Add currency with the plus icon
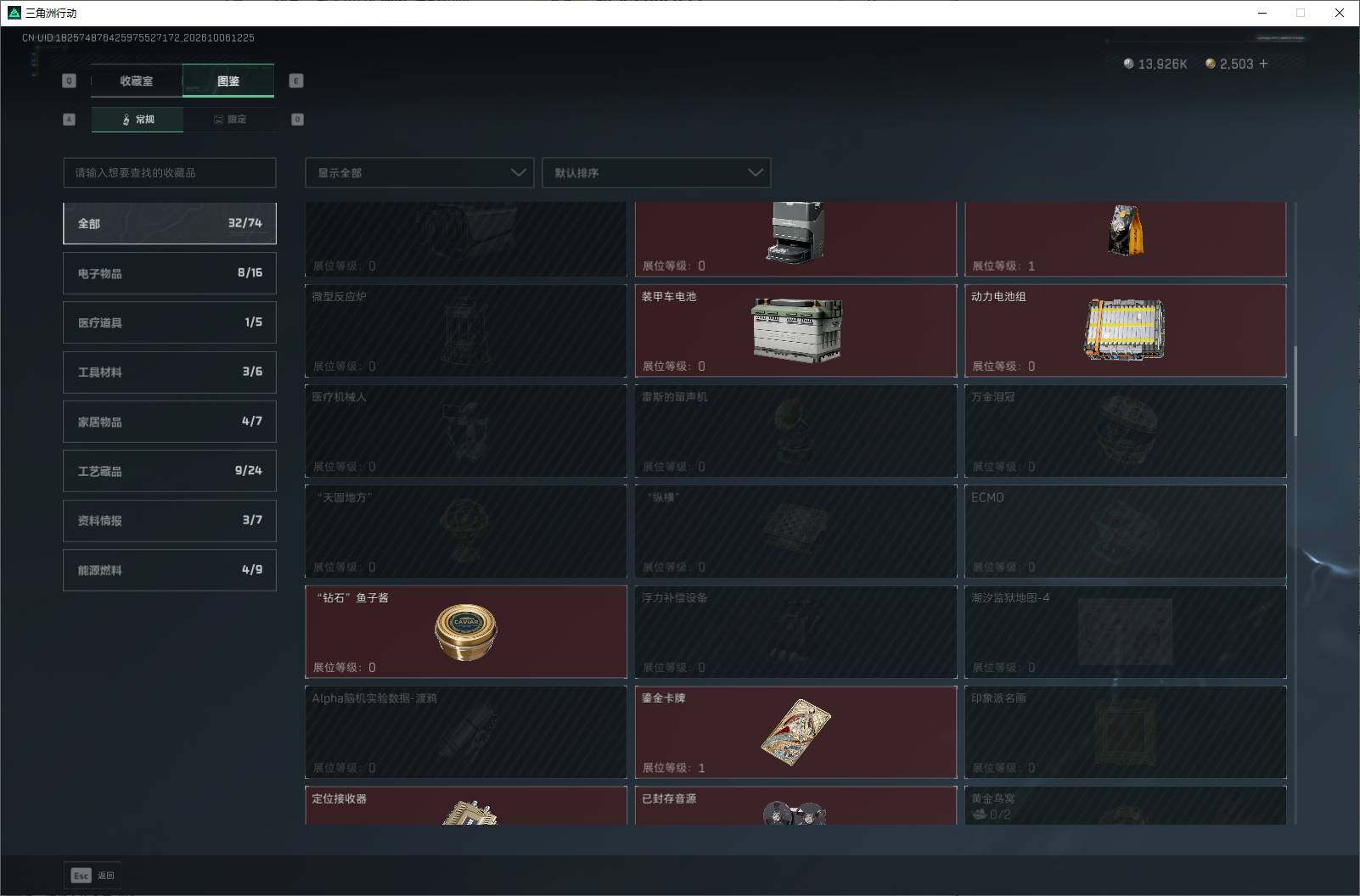This screenshot has height=896, width=1360. pos(1263,64)
